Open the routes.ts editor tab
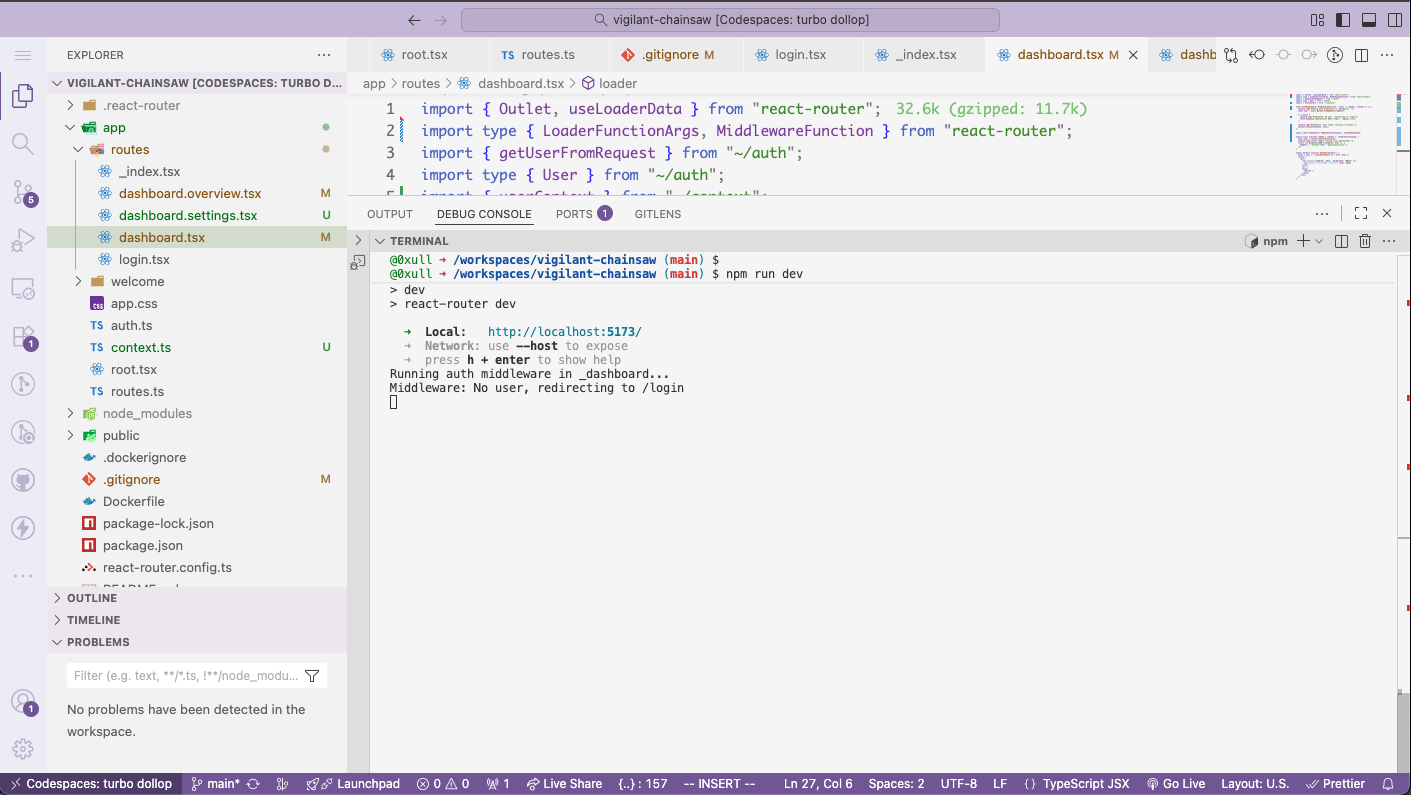1411x795 pixels. 548,55
